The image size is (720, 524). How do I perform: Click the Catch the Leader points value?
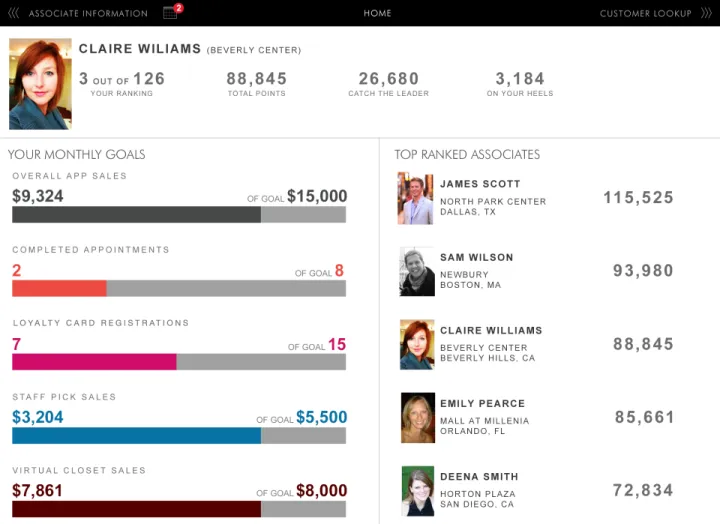point(388,79)
